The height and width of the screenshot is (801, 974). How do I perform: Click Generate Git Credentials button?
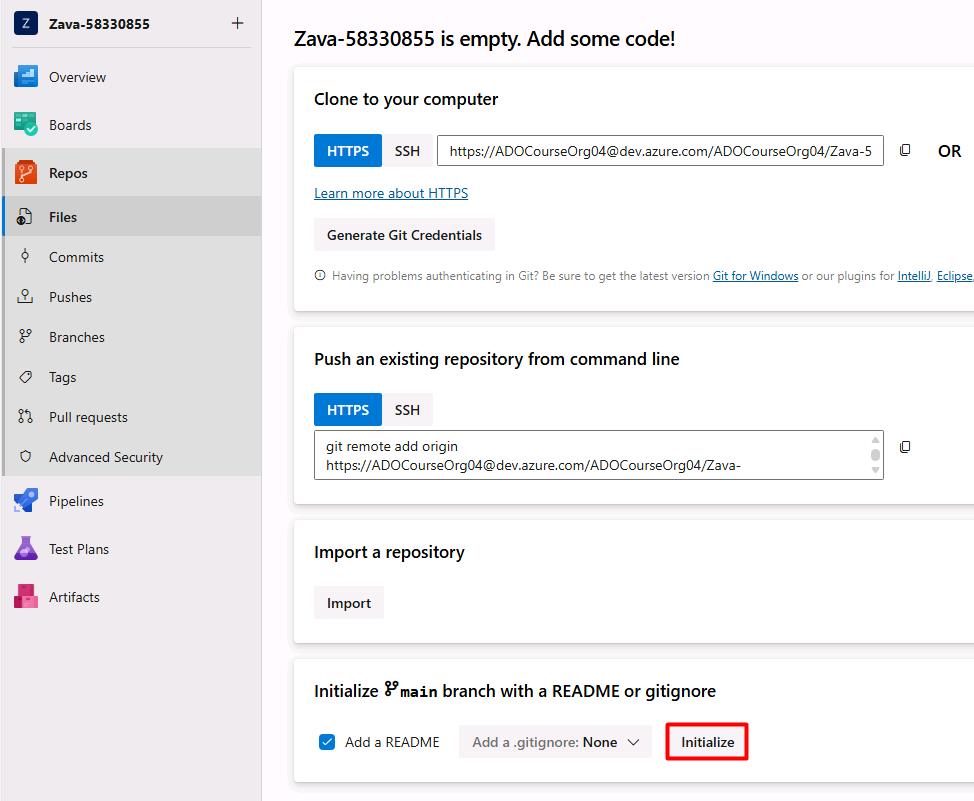404,235
